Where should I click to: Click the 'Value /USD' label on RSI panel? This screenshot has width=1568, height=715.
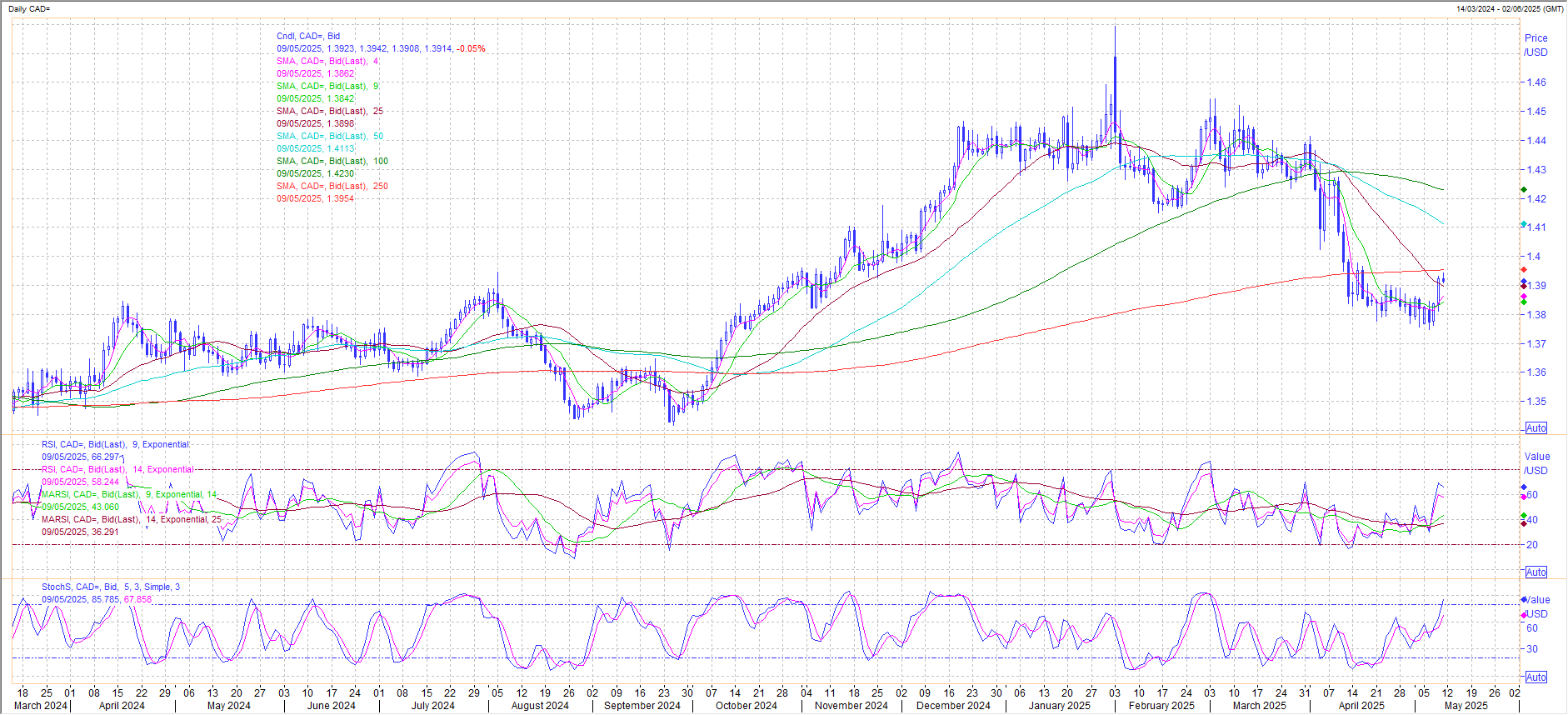1537,463
